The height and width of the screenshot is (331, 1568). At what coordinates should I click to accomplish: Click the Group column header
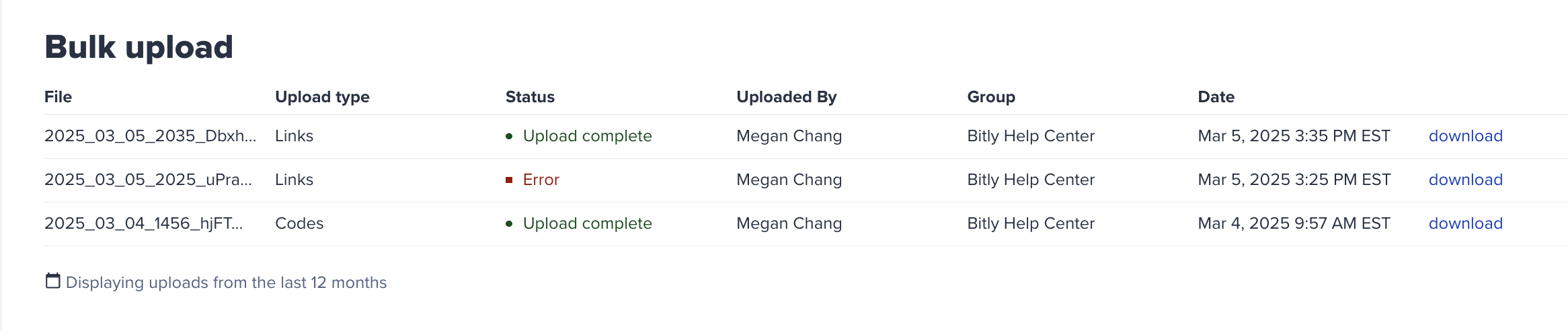coord(990,97)
